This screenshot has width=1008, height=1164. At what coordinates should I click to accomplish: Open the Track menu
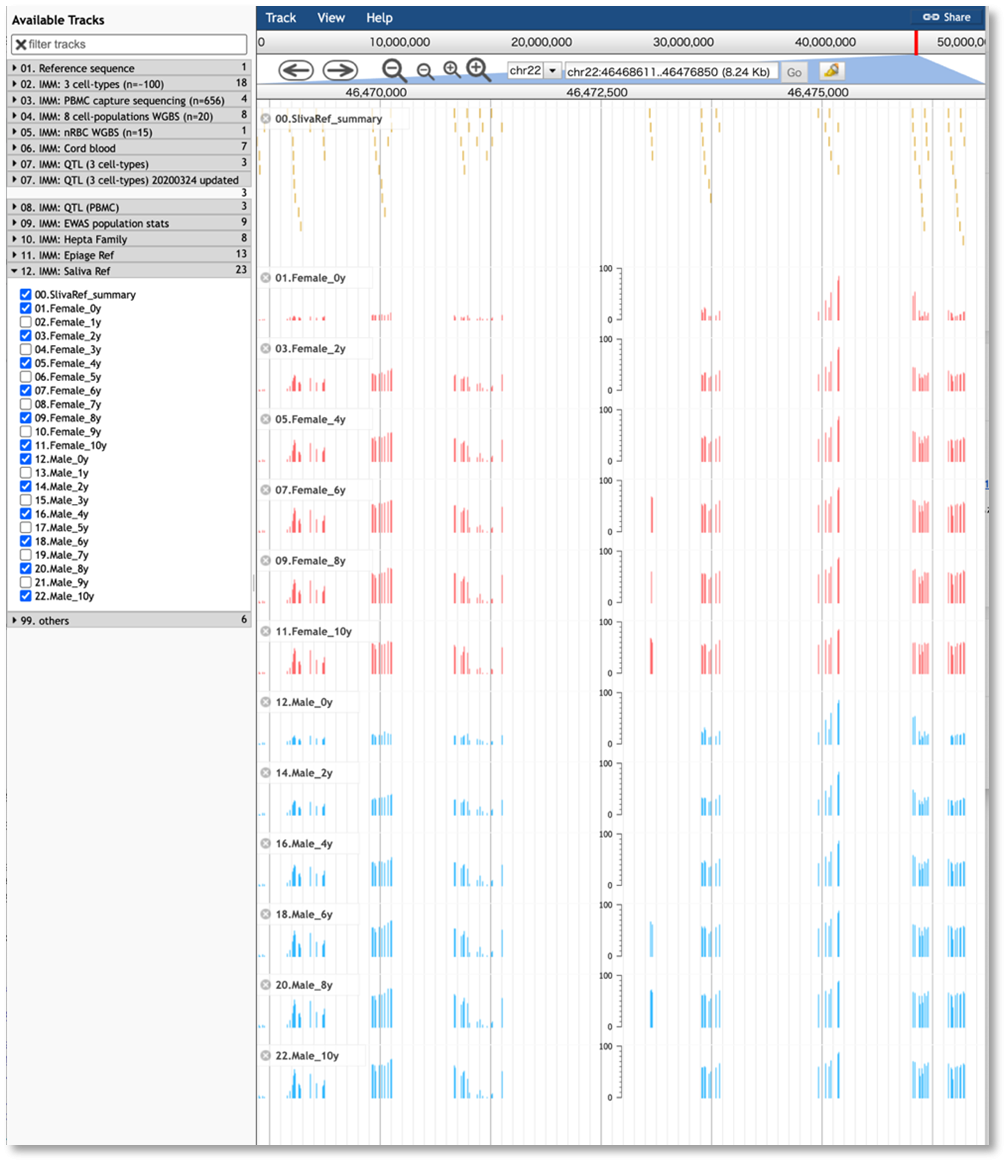[281, 18]
